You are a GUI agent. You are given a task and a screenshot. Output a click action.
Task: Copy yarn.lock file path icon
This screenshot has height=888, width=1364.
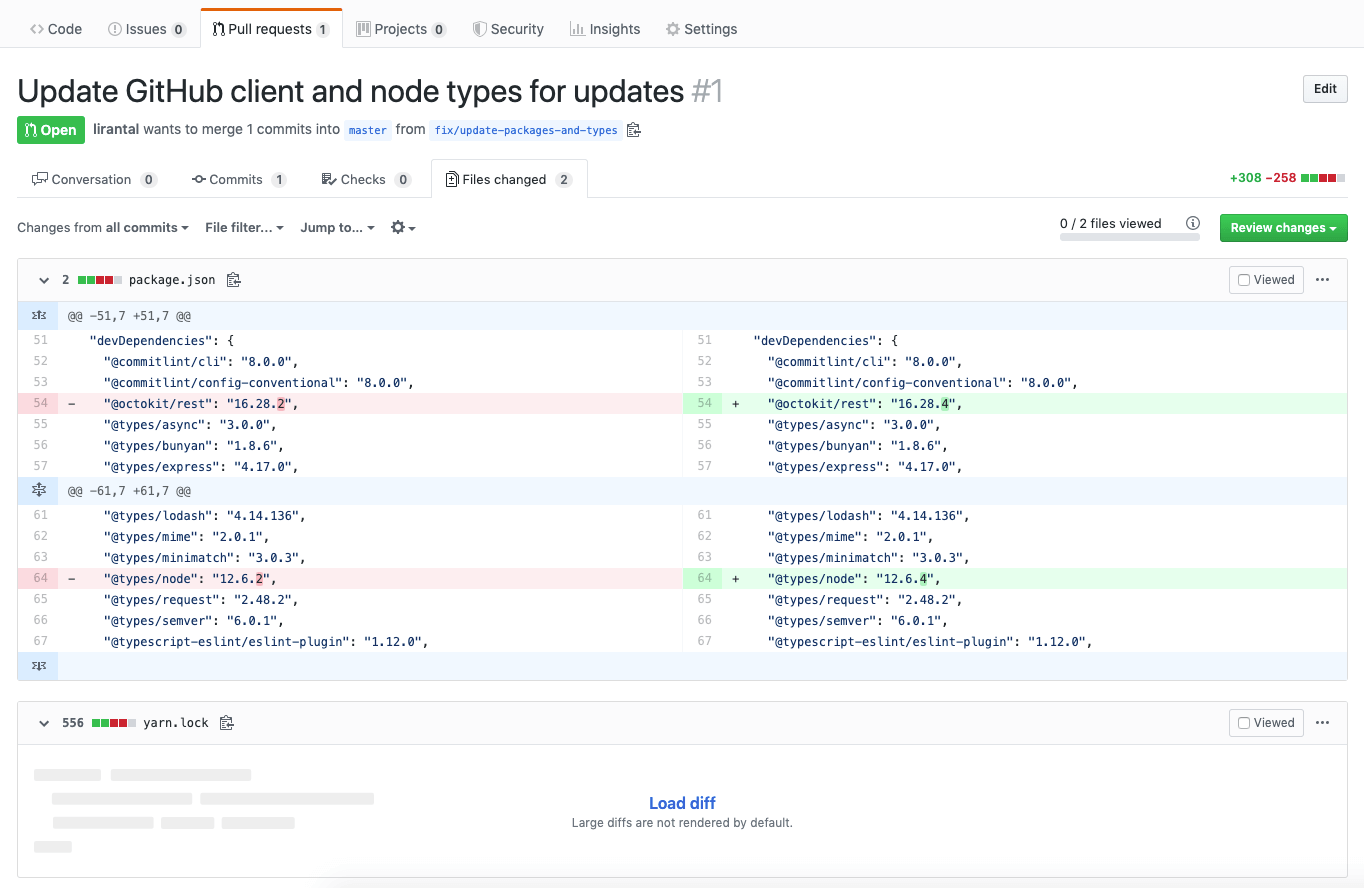[x=227, y=723]
